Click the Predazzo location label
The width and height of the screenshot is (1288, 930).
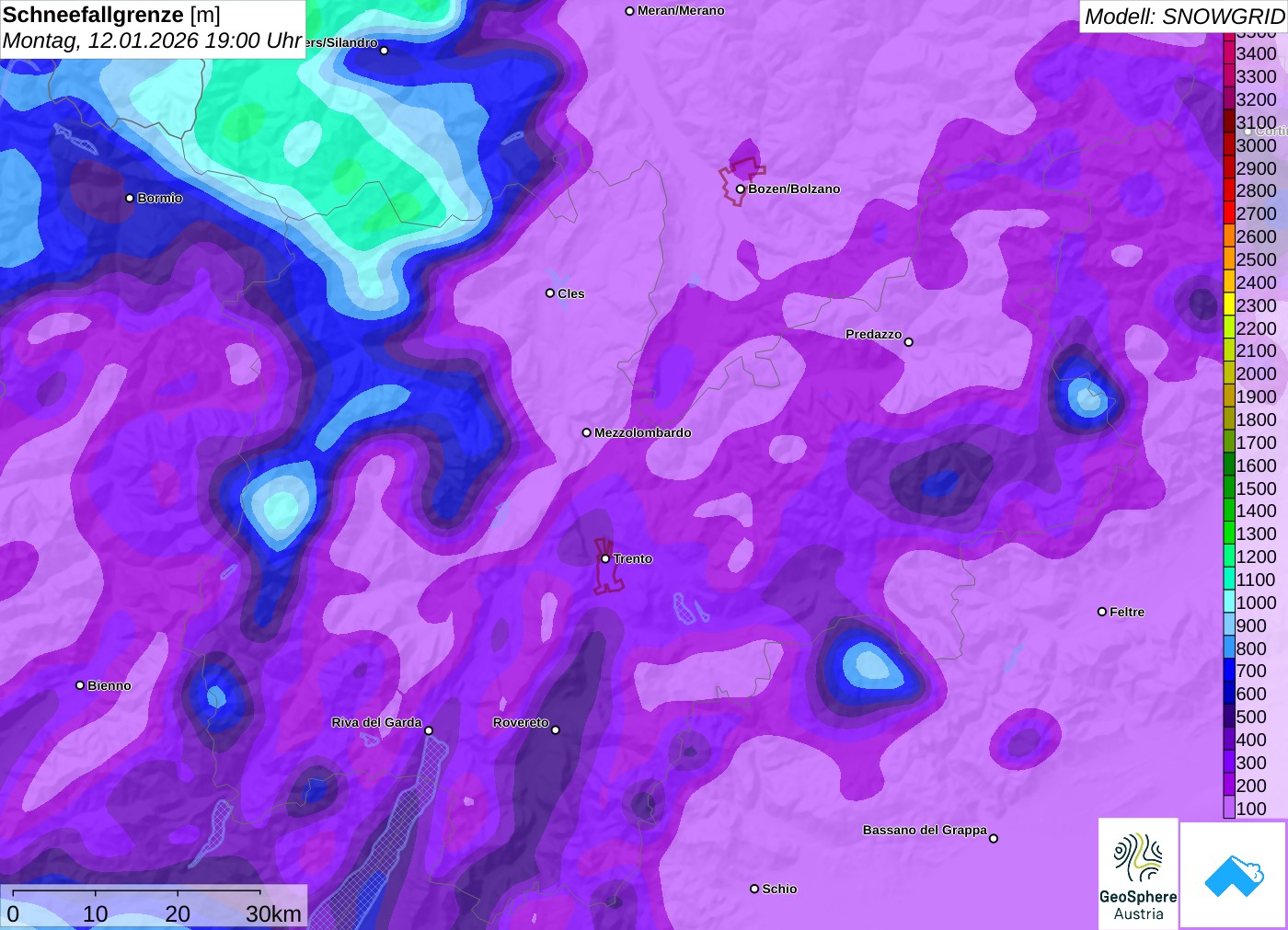874,334
